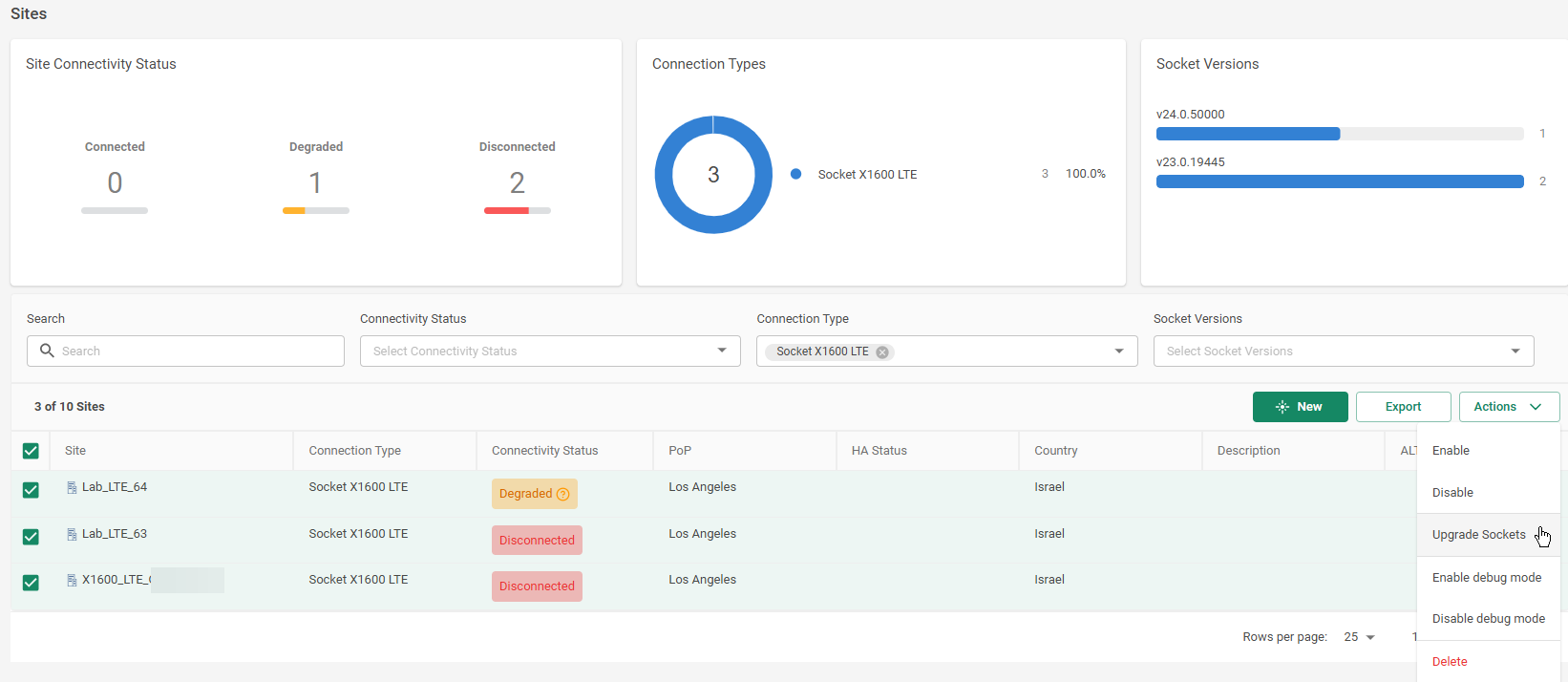The width and height of the screenshot is (1568, 682).
Task: Deselect the Lab_LTE_64 row checkbox
Action: tap(31, 490)
